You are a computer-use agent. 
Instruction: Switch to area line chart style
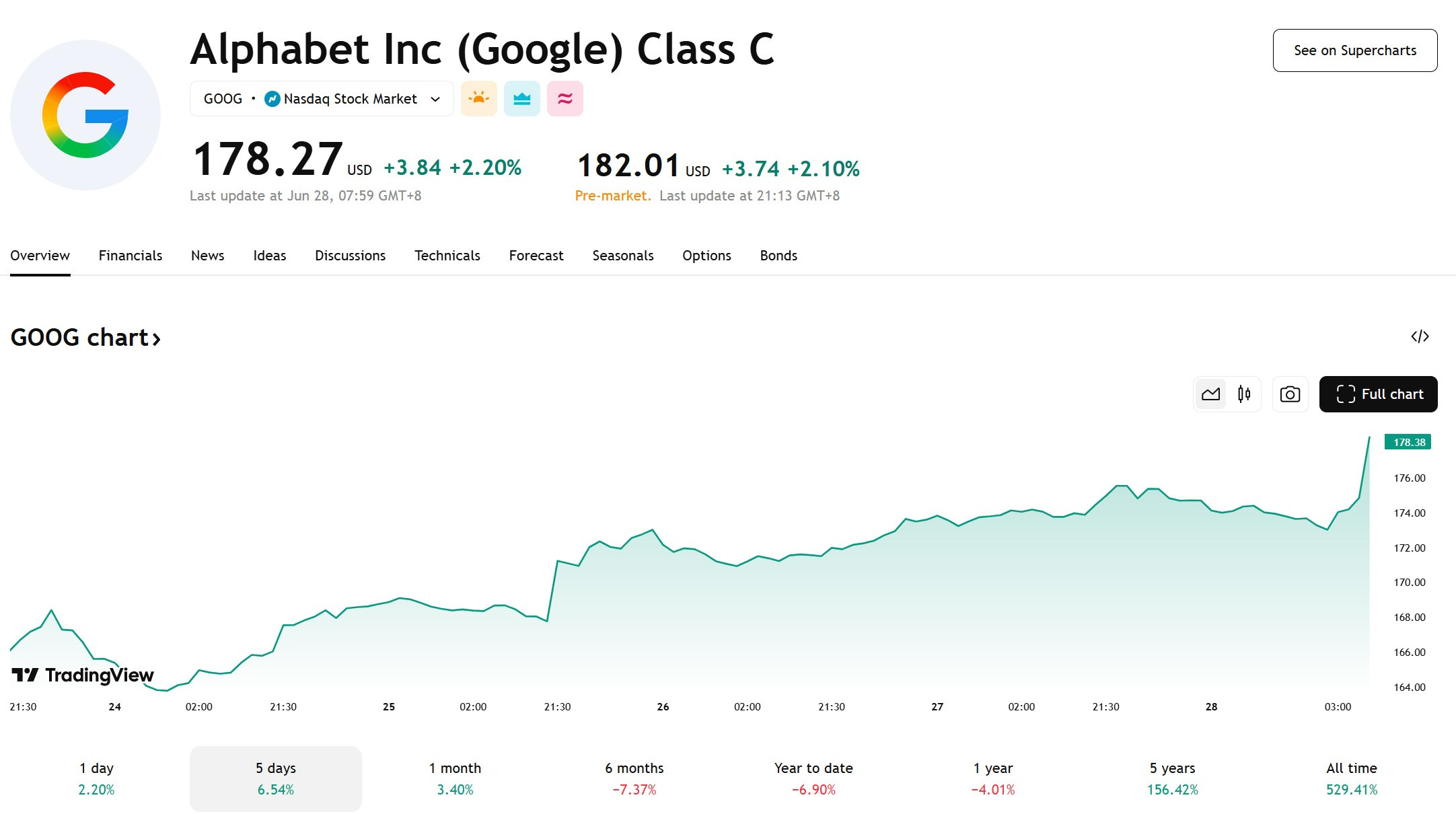pos(1210,394)
